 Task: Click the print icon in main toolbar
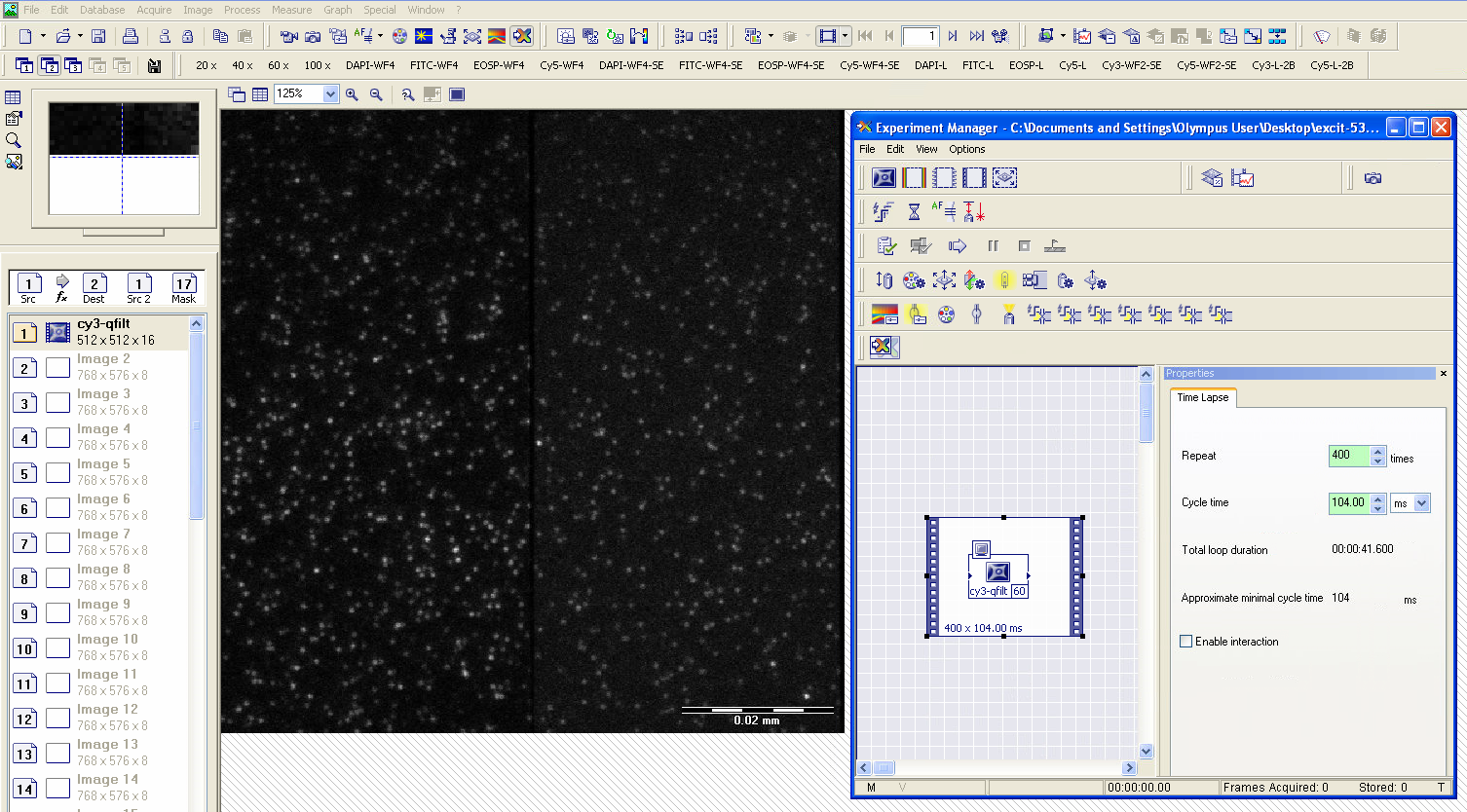[x=130, y=36]
